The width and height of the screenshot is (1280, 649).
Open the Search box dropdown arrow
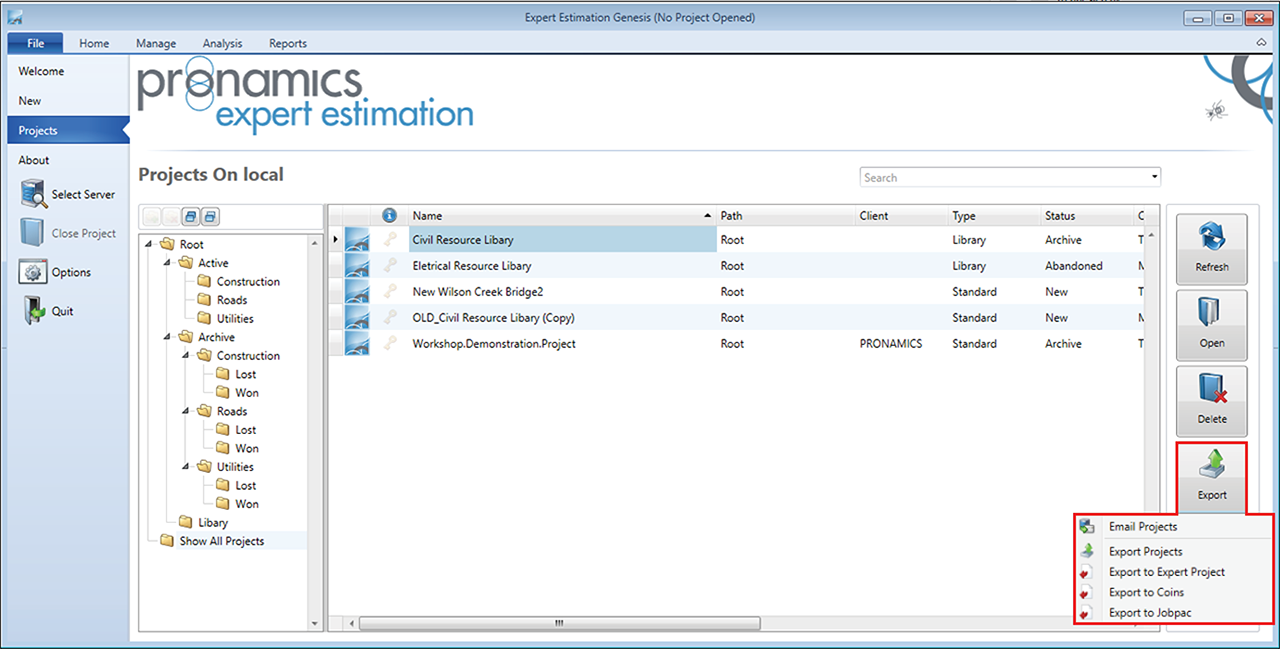[1155, 178]
